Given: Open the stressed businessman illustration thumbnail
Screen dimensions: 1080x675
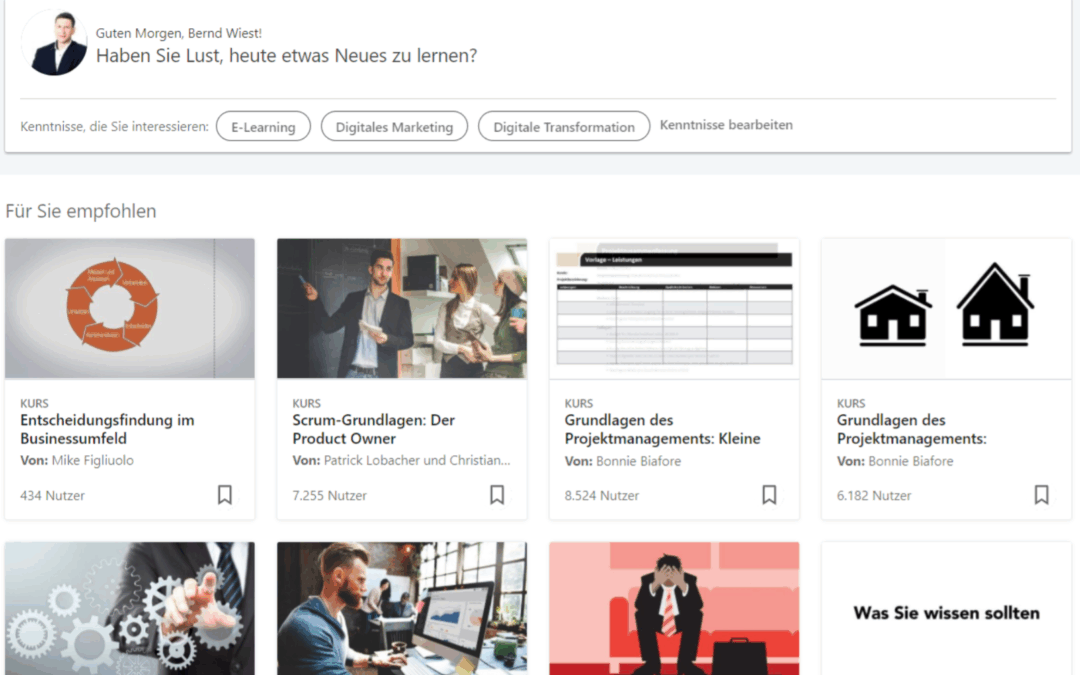Looking at the screenshot, I should click(674, 609).
